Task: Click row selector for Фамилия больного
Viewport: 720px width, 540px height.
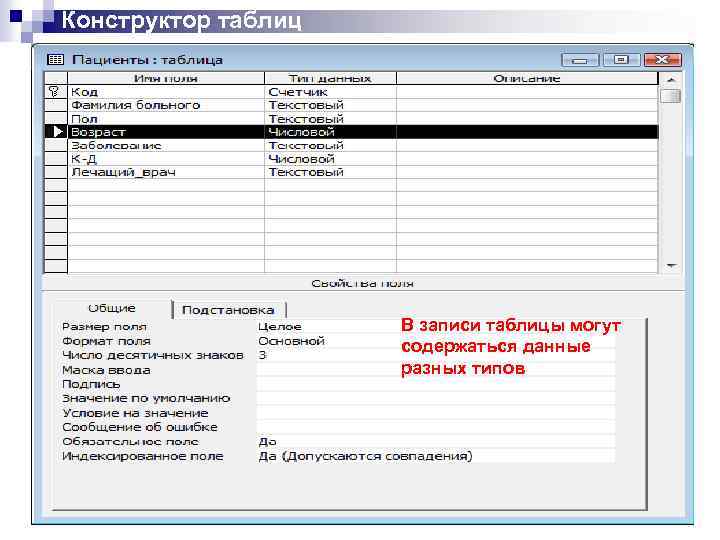Action: [x=56, y=105]
